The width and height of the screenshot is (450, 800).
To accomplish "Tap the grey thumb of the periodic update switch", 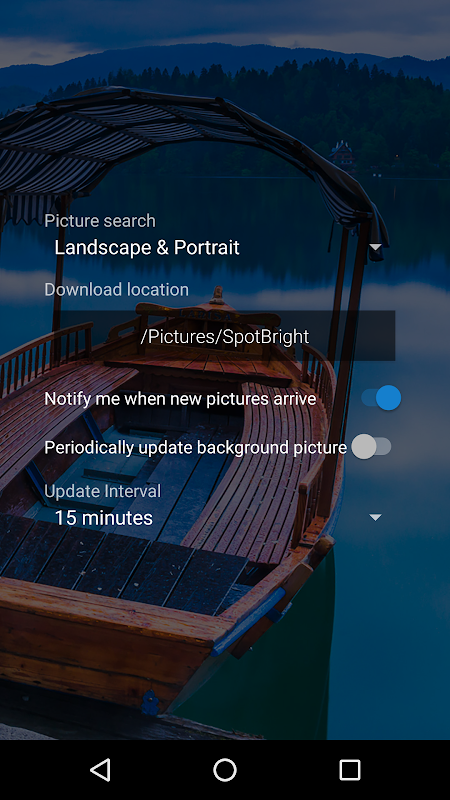I will (x=364, y=447).
